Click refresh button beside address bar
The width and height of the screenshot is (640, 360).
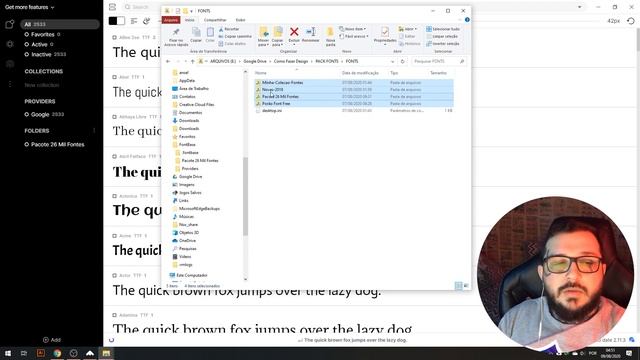pos(402,61)
